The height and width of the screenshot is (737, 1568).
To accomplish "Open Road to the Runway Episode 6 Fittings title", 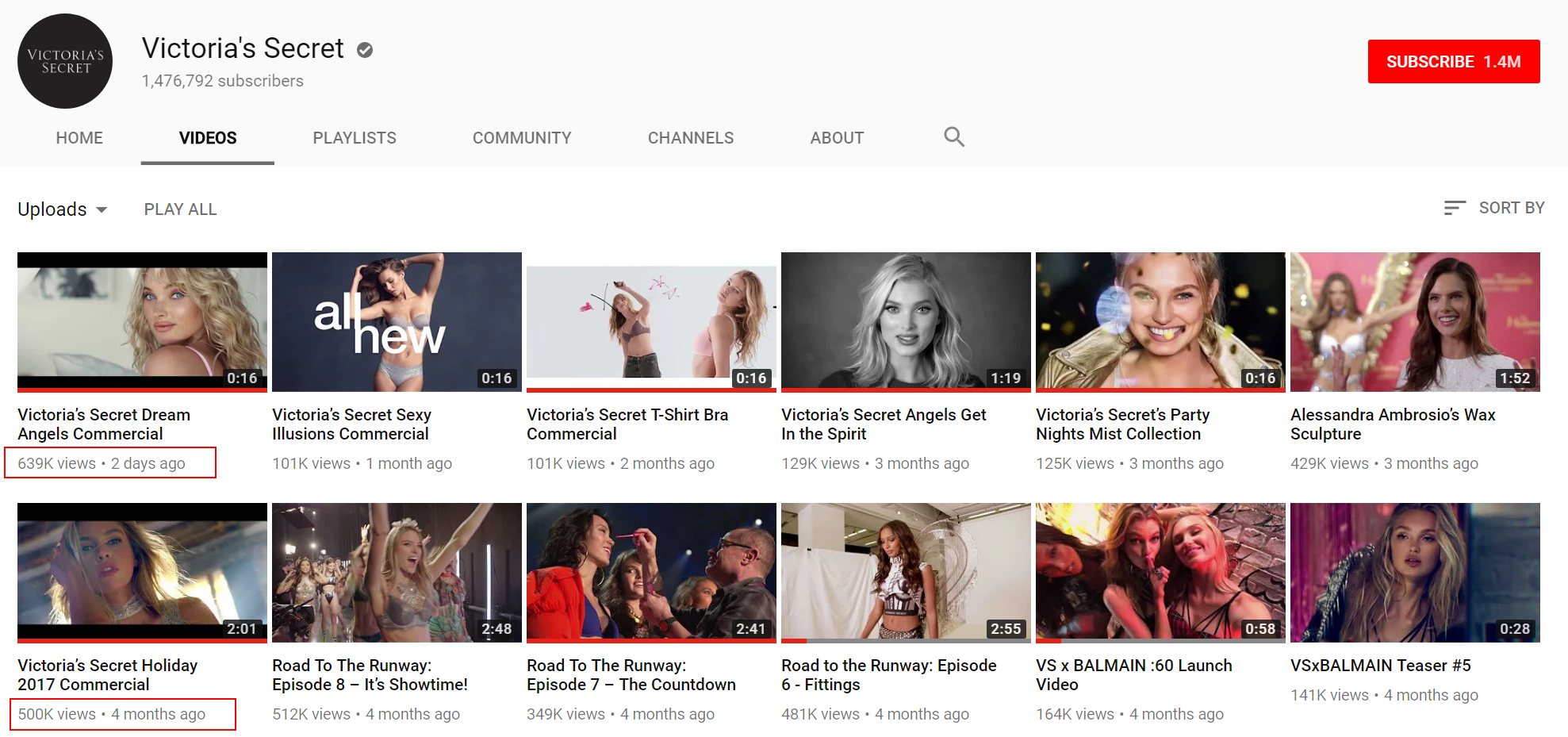I will 889,675.
